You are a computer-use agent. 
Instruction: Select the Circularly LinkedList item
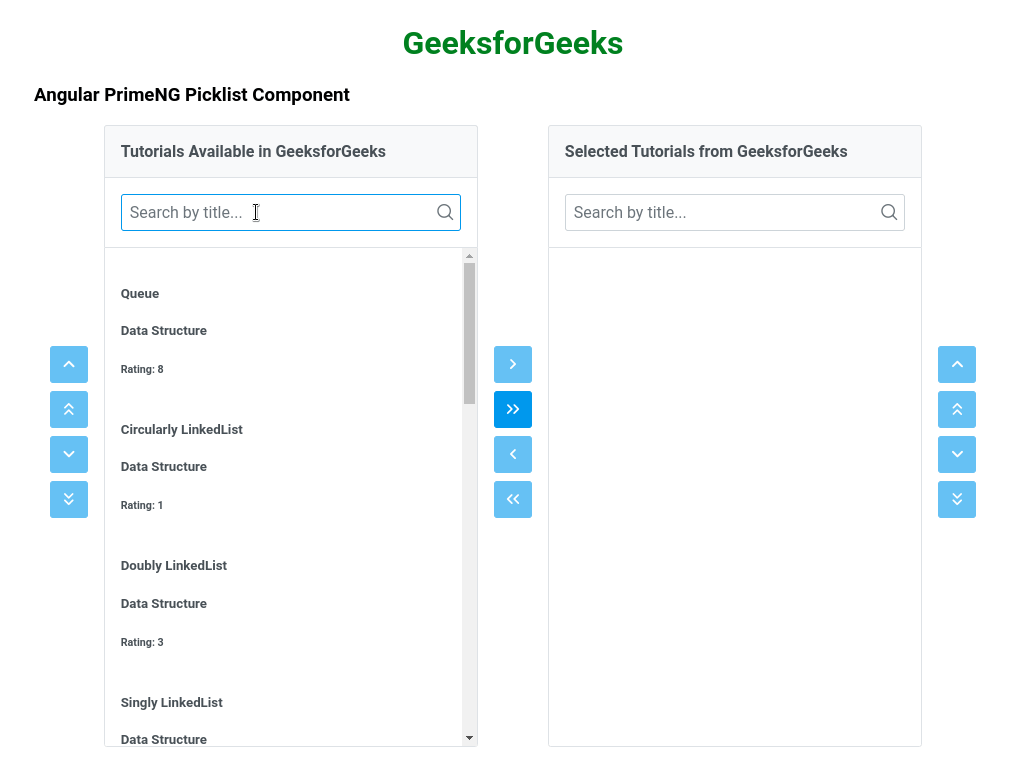(280, 466)
